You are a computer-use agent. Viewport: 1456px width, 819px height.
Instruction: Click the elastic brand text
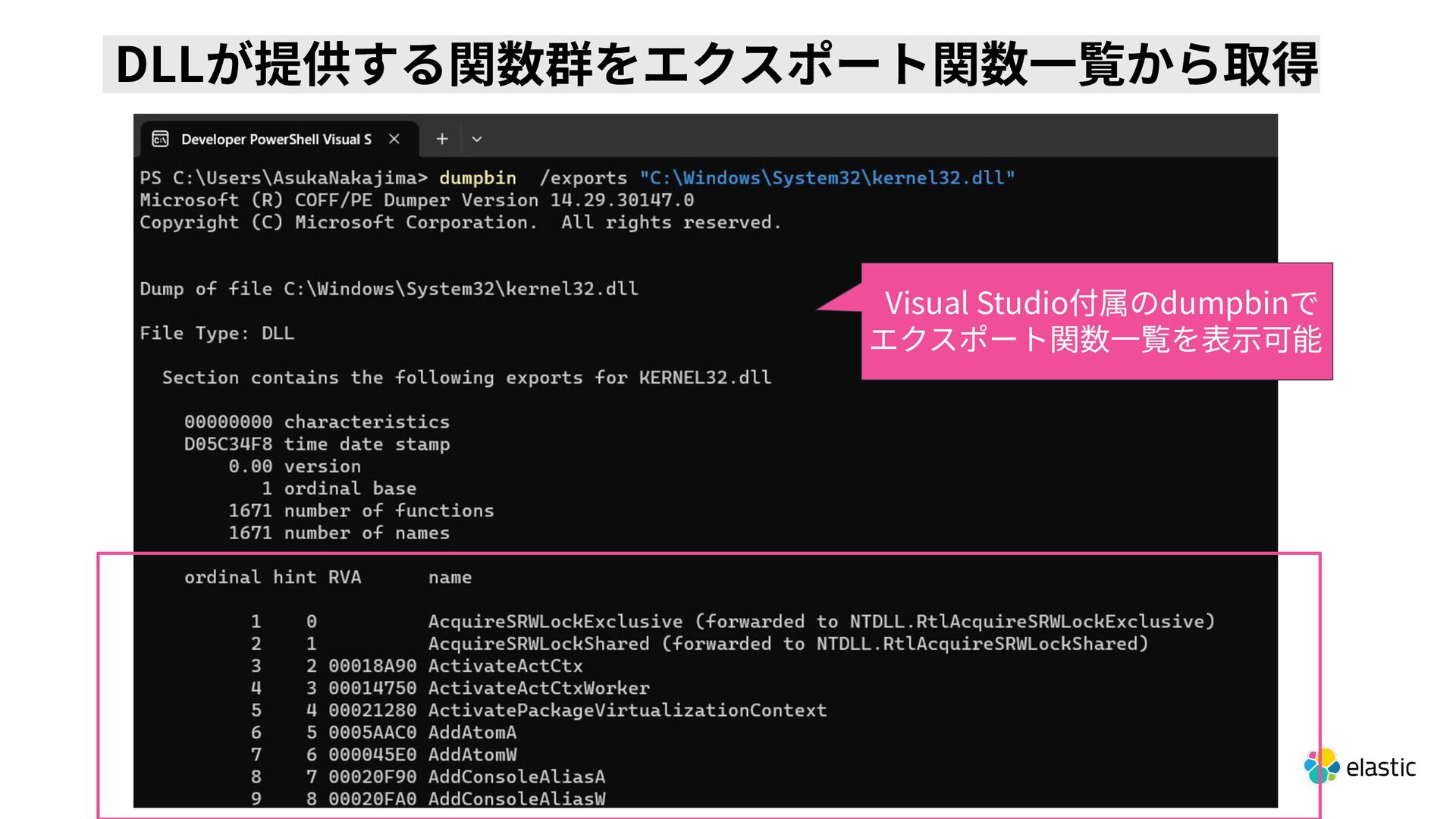[1380, 767]
